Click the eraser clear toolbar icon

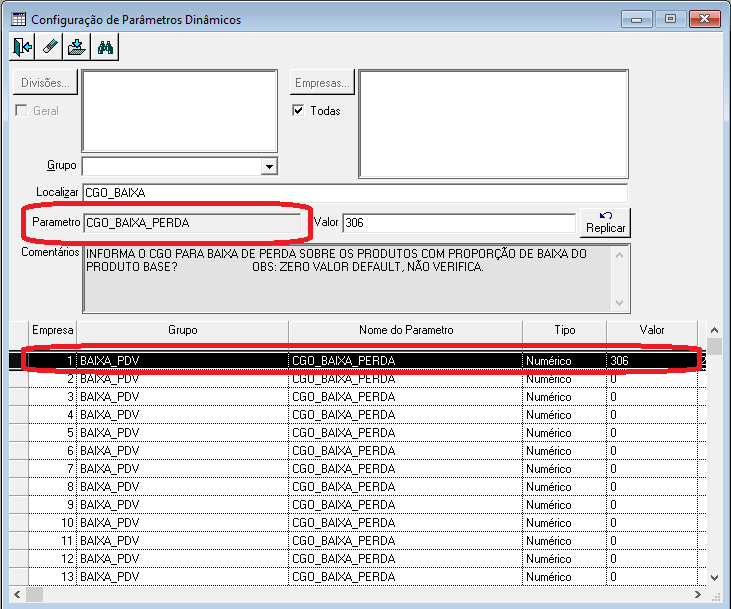tap(49, 47)
